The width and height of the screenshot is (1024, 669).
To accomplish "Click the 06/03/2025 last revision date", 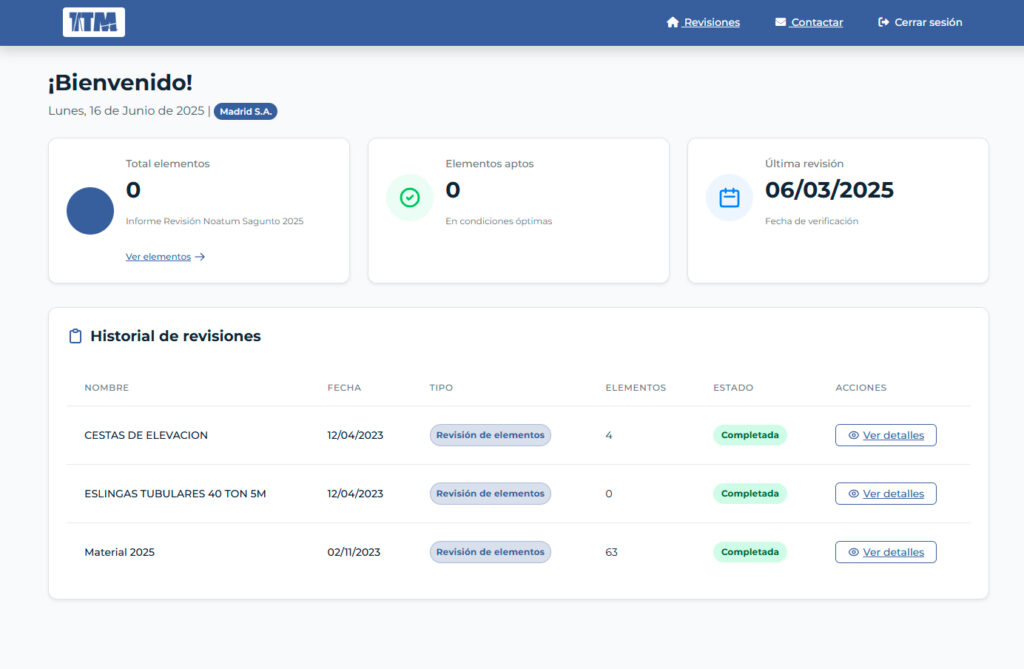I will 829,190.
